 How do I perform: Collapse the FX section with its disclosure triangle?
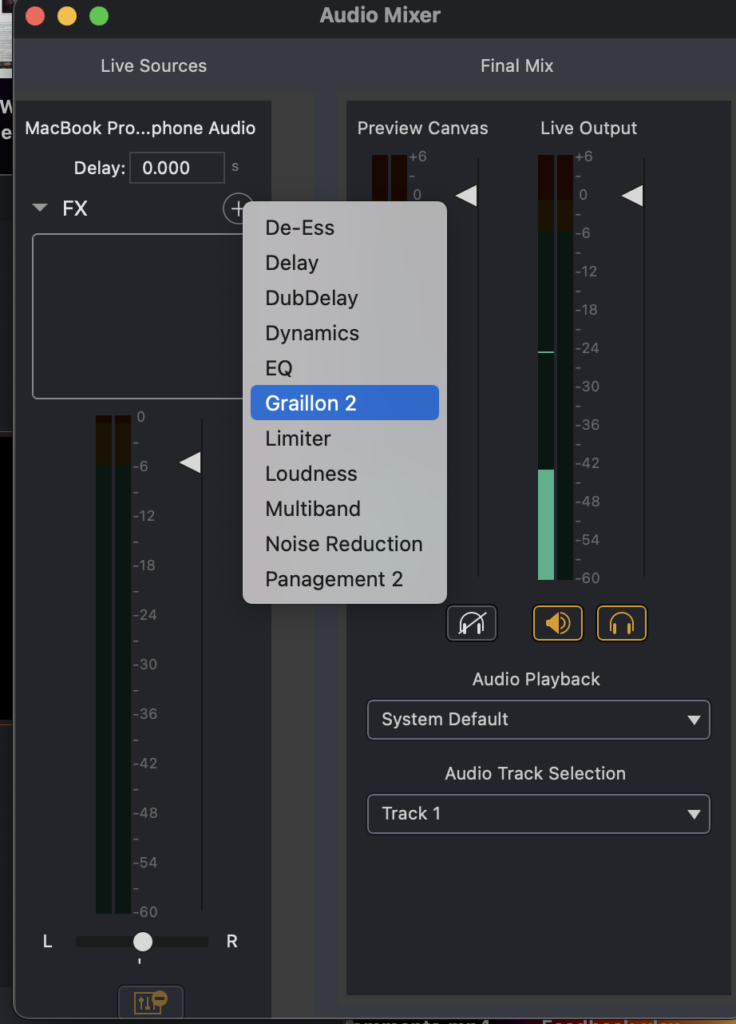(x=38, y=209)
